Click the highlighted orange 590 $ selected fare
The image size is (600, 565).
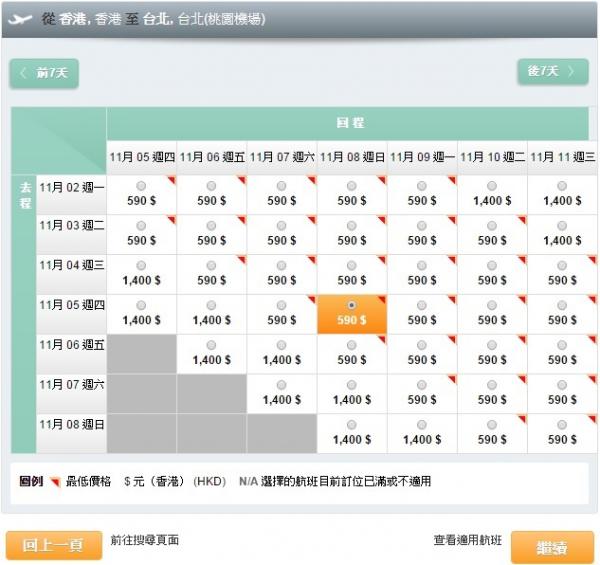352,314
